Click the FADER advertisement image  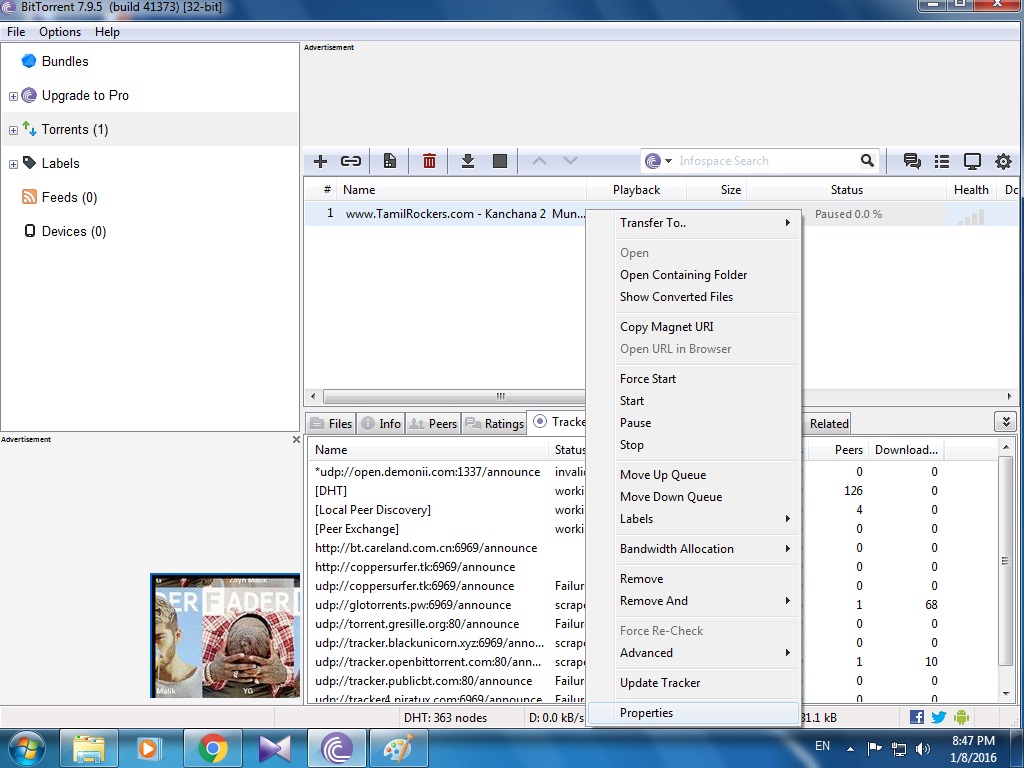(225, 635)
